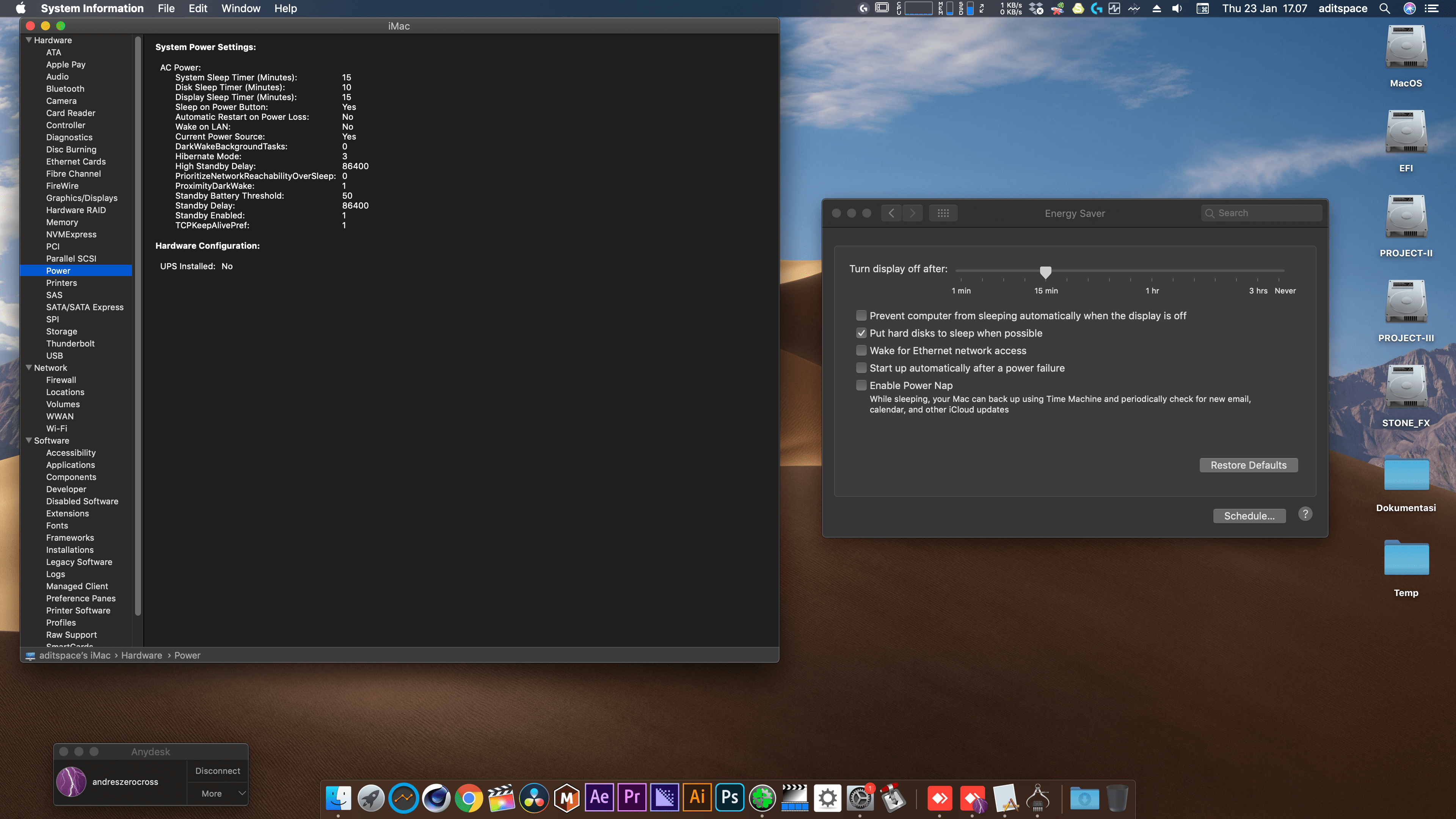Screen dimensions: 1456x819
Task: Toggle the Enable Power Nap checkbox
Action: point(861,386)
